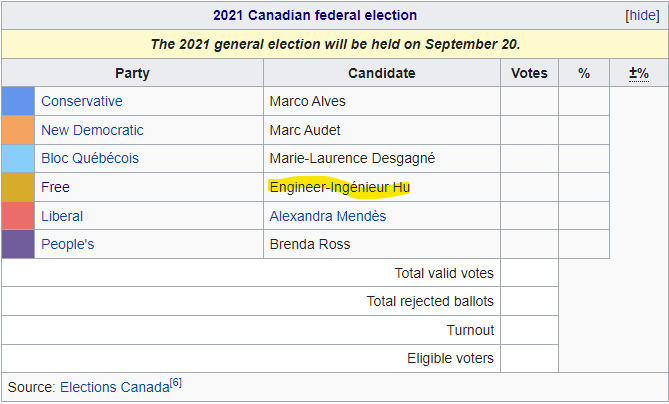Click the New Democratic orange color swatch
This screenshot has height=404, width=669.
pyautogui.click(x=18, y=130)
